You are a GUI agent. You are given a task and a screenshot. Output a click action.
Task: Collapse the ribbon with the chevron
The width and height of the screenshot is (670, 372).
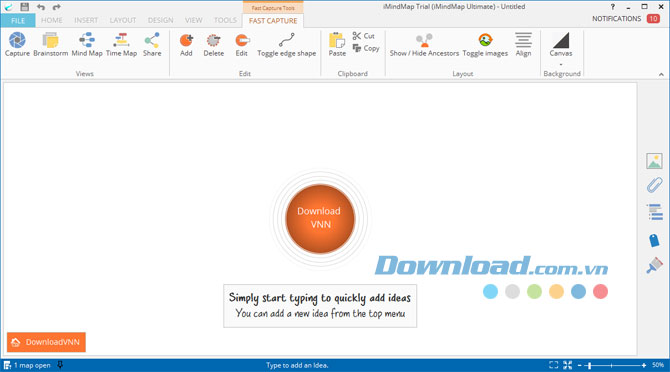661,74
